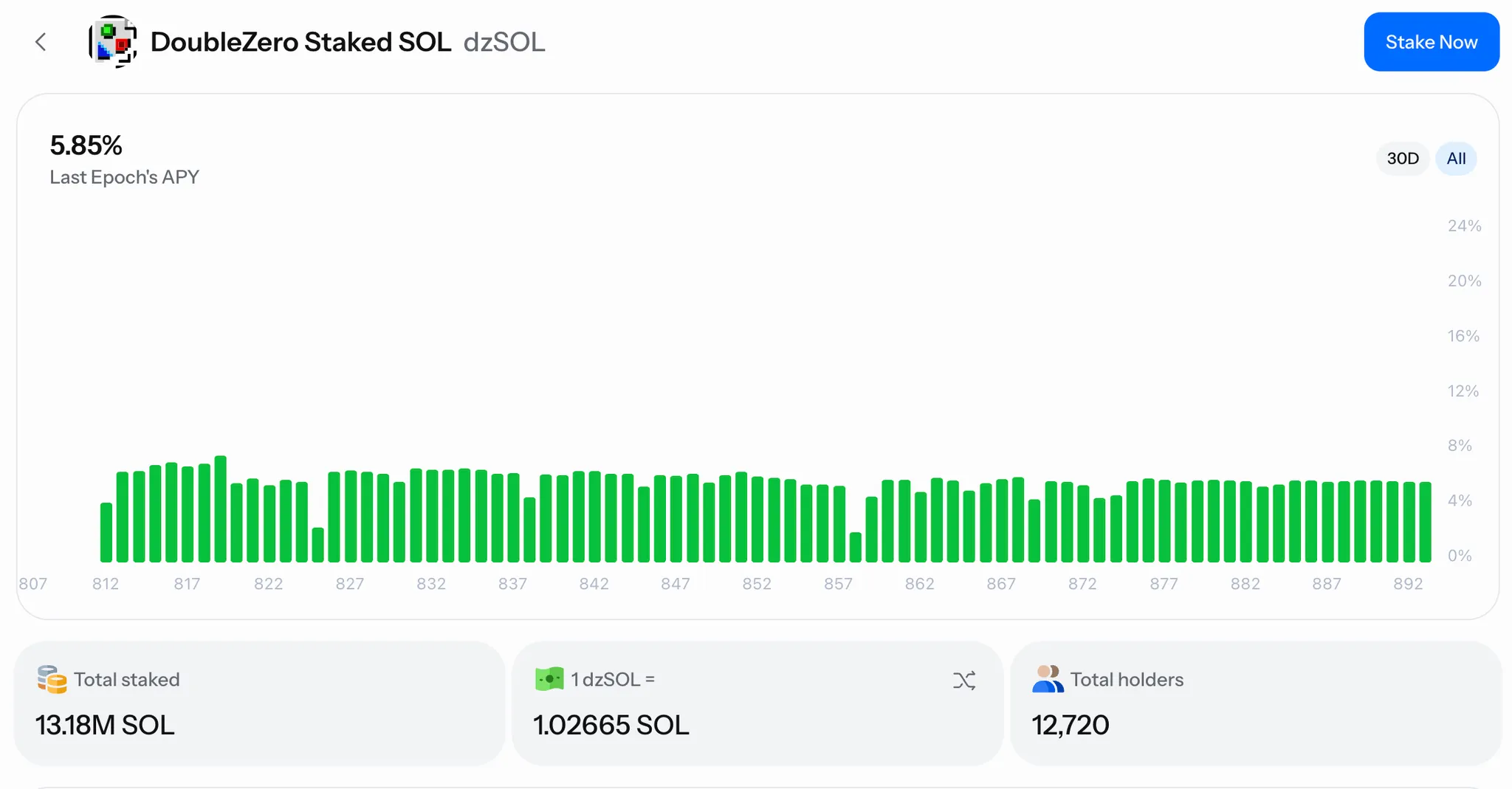The width and height of the screenshot is (1512, 789).
Task: Click the 12,720 total holders count
Action: tap(1070, 725)
